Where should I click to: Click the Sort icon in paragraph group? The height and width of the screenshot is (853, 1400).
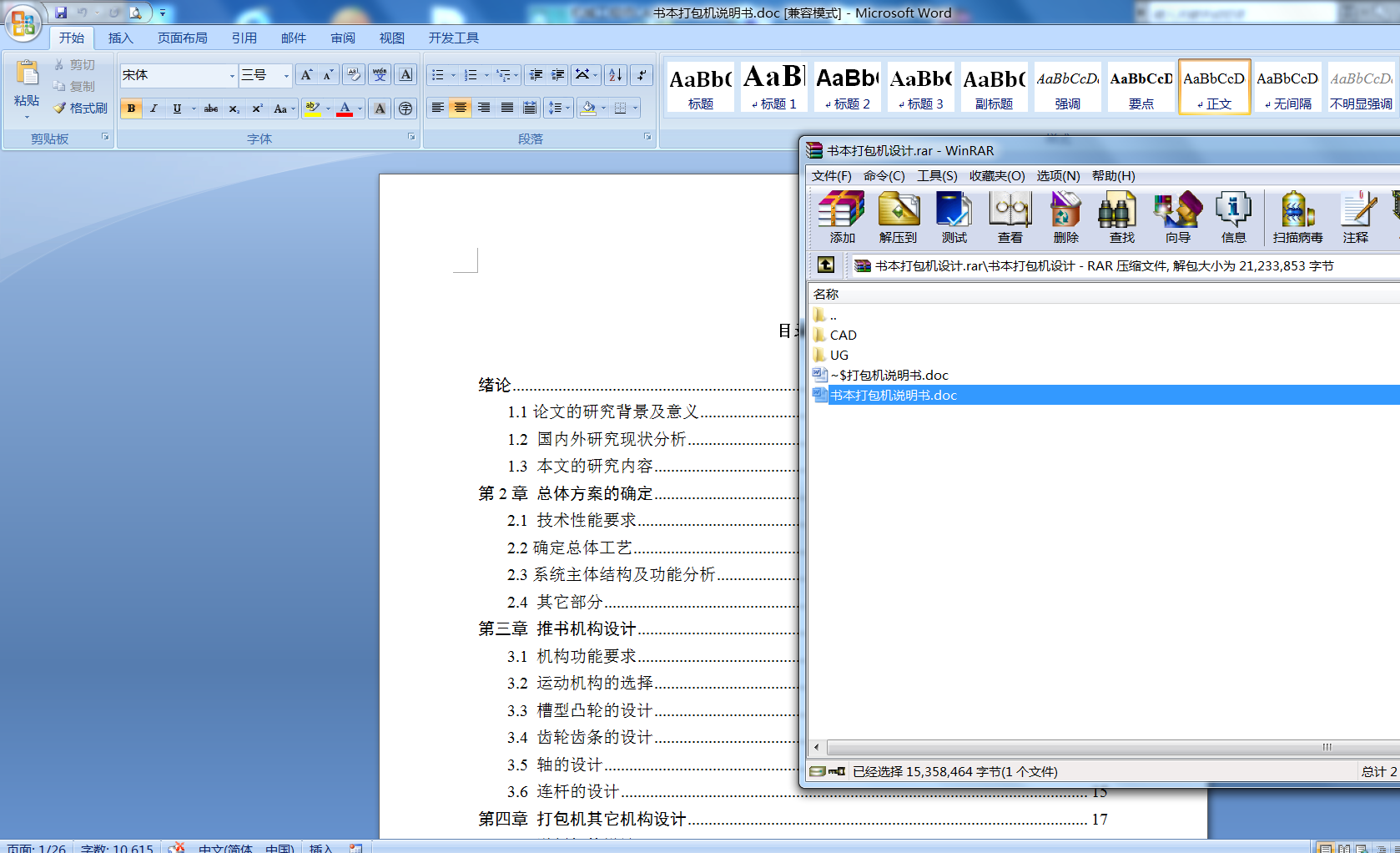click(x=615, y=75)
